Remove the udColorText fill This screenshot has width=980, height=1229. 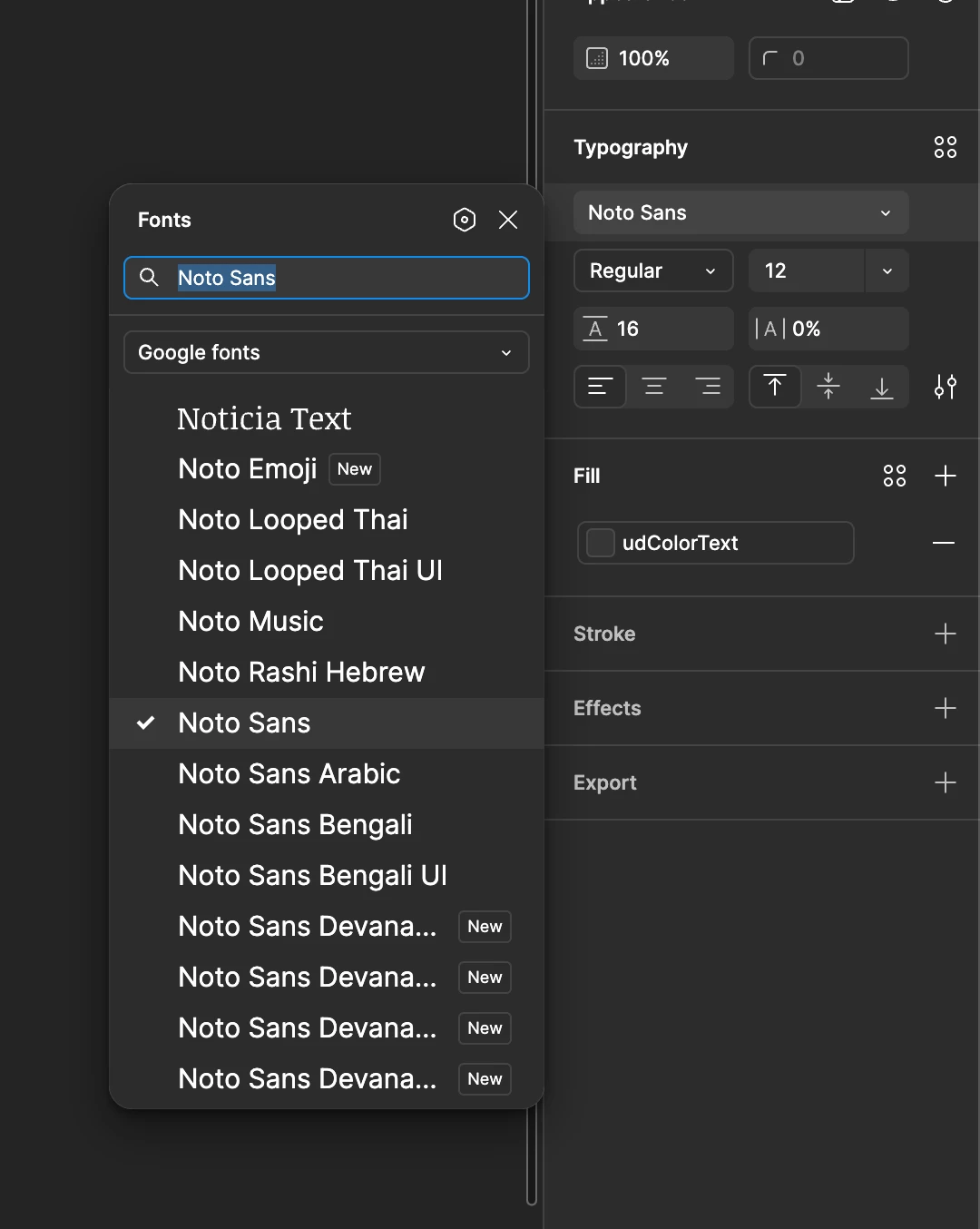point(944,543)
